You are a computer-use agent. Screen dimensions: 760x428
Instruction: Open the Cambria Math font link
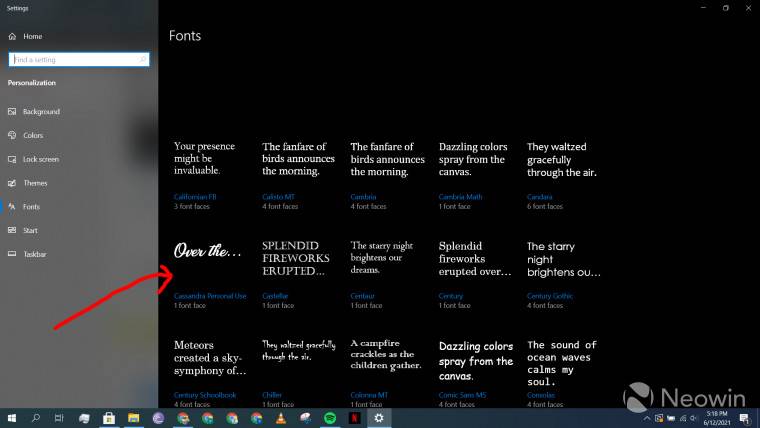click(x=460, y=197)
